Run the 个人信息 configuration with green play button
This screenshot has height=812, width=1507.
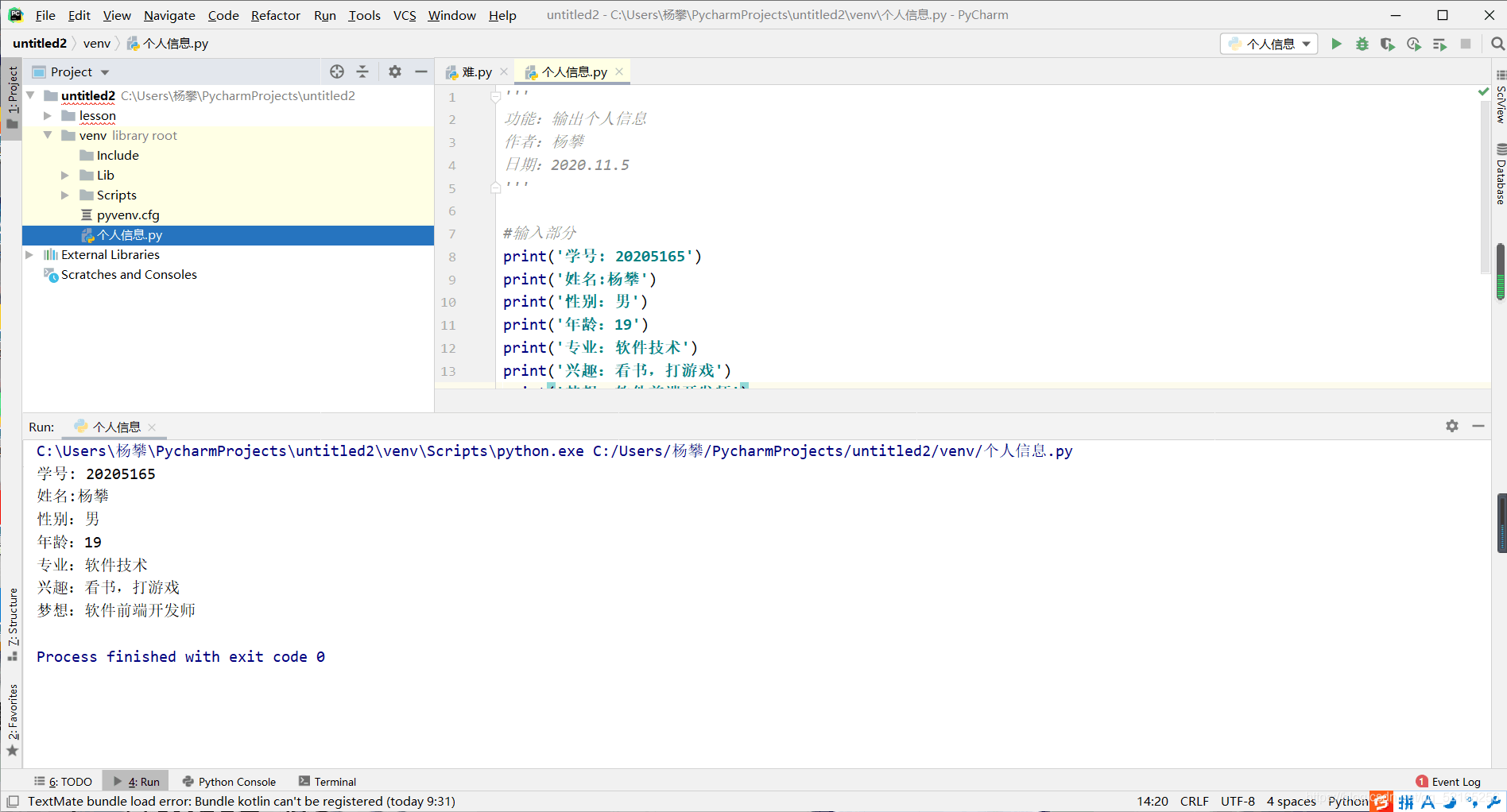pos(1336,44)
